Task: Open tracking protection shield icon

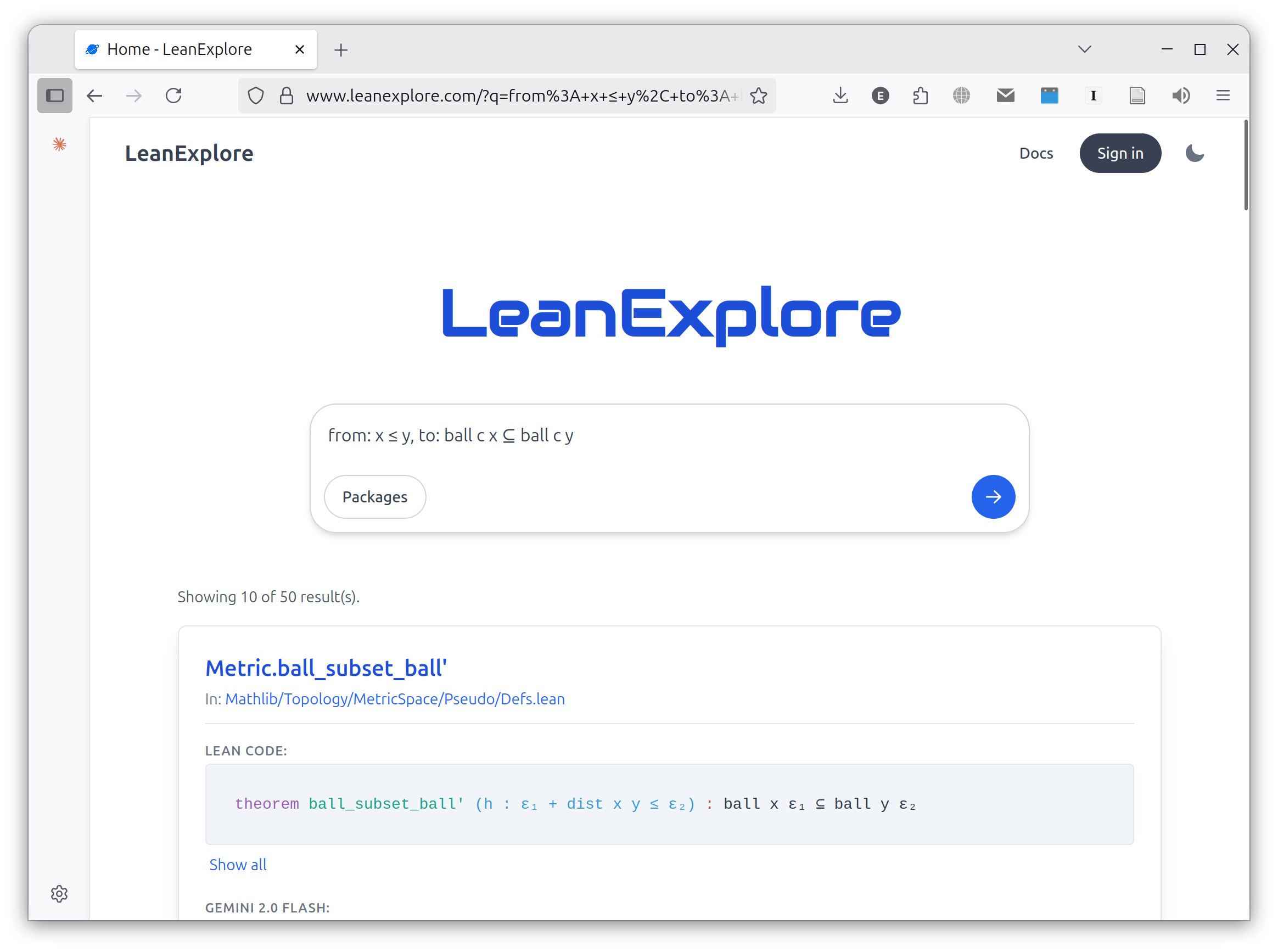Action: point(256,96)
